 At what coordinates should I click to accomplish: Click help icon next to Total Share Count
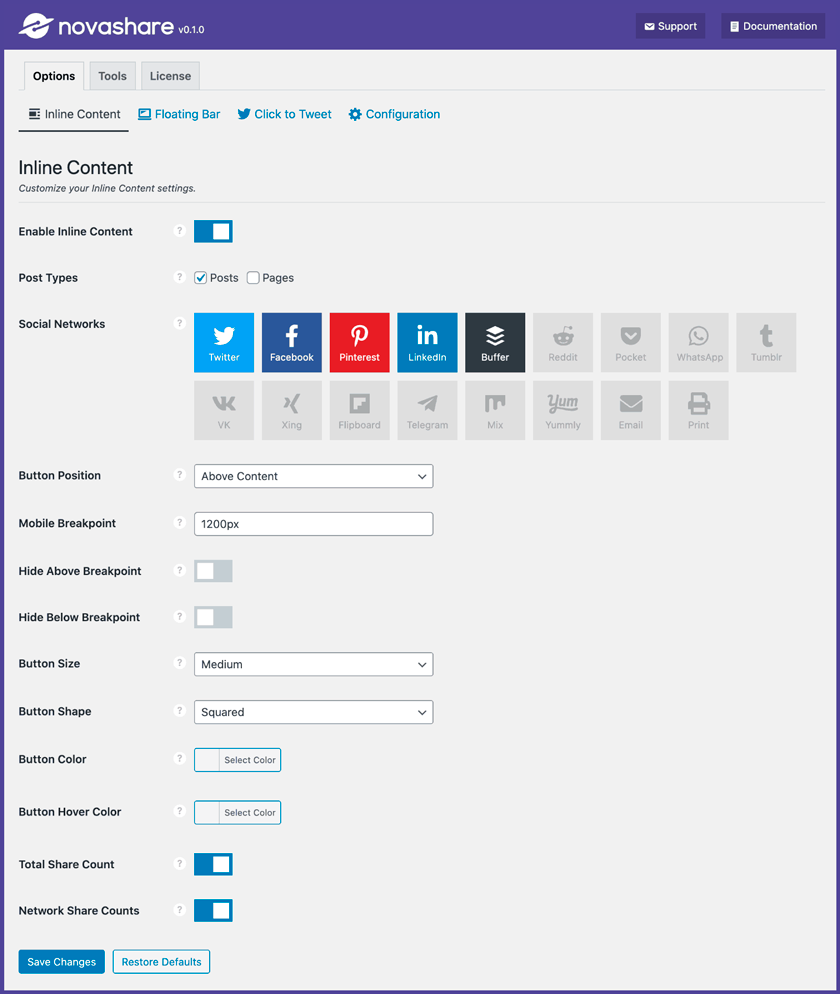pyautogui.click(x=179, y=863)
